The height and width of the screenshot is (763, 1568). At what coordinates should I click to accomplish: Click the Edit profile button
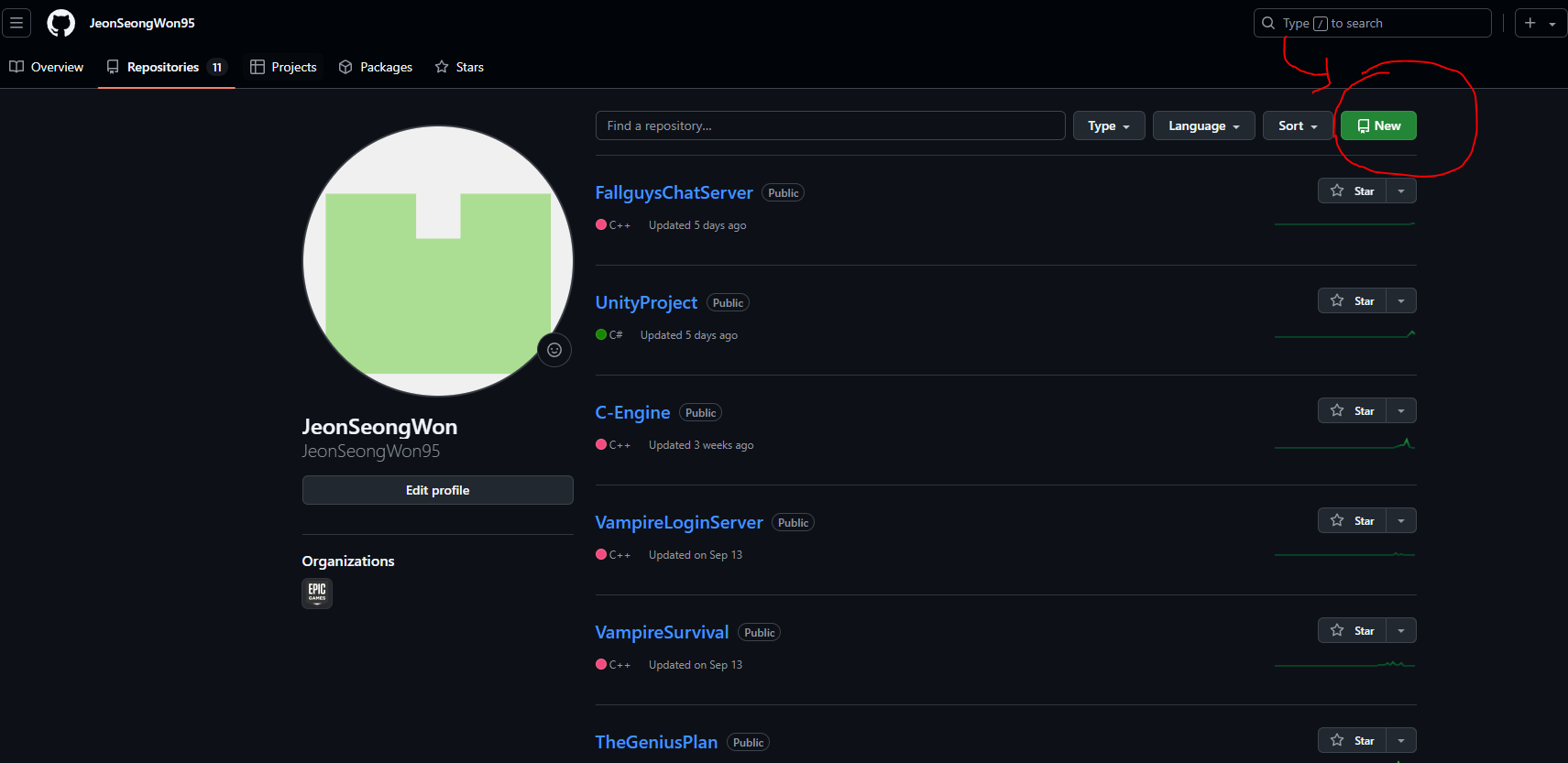coord(438,490)
